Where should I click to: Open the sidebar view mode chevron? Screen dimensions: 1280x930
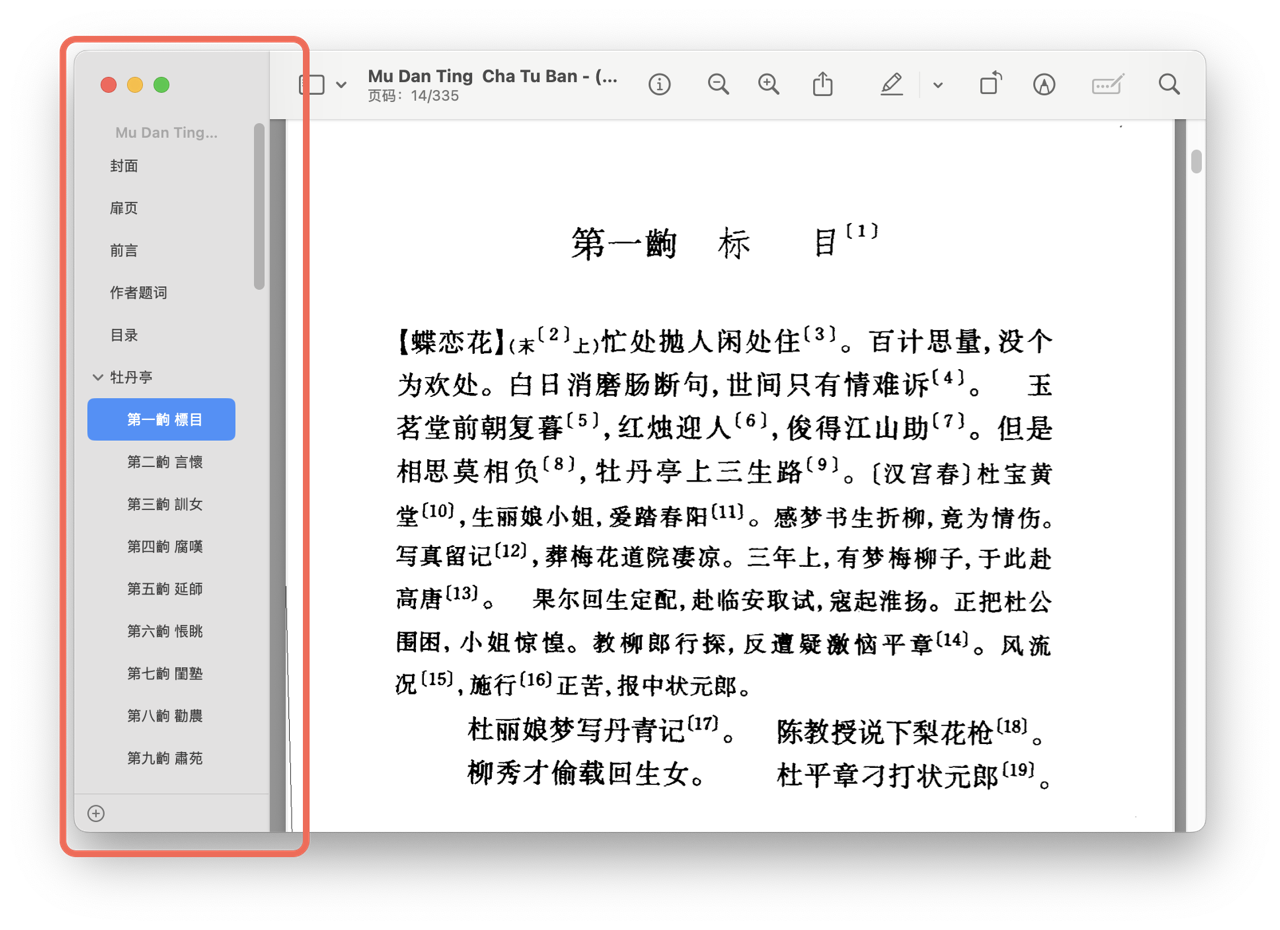tap(340, 84)
